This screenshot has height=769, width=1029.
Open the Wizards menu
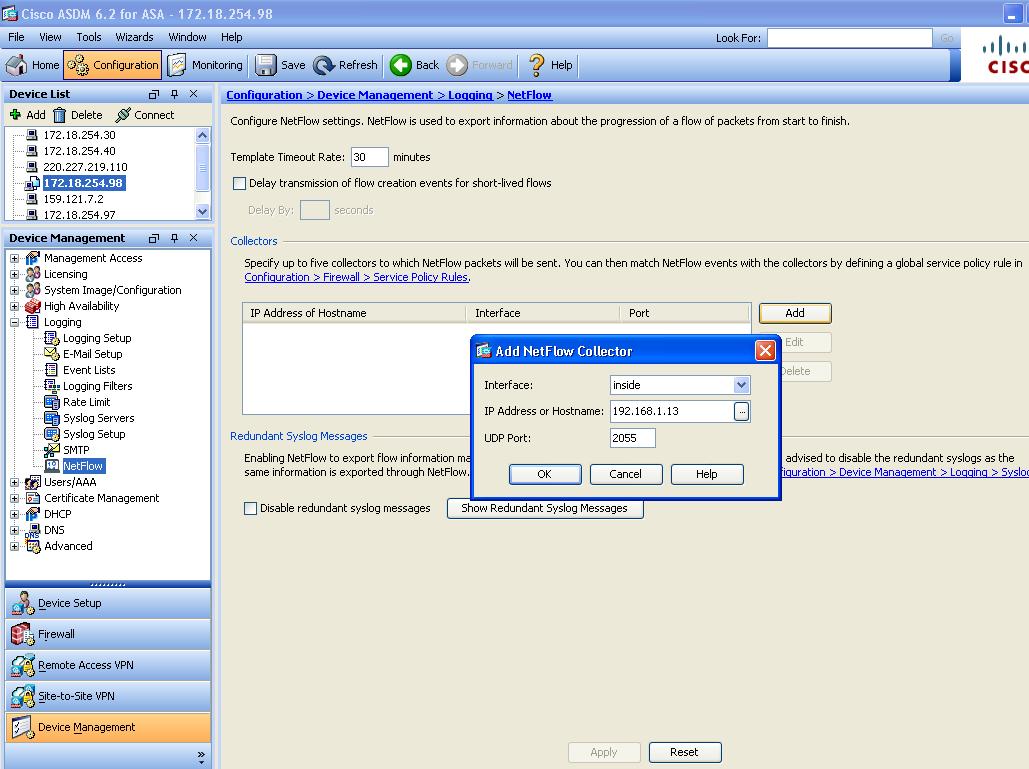tap(135, 37)
